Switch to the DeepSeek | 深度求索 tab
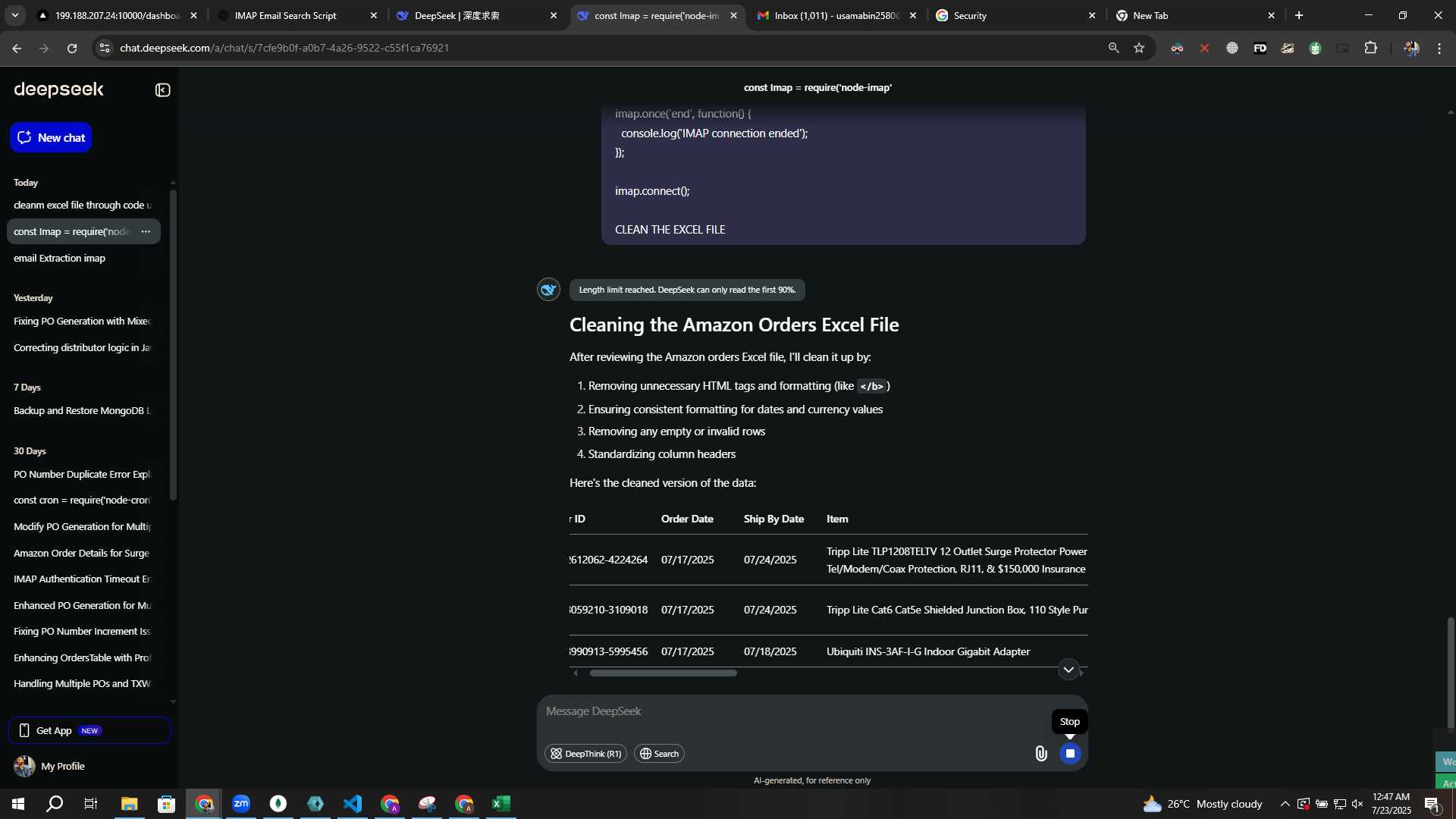Screen dimensions: 1456x819 [x=477, y=15]
